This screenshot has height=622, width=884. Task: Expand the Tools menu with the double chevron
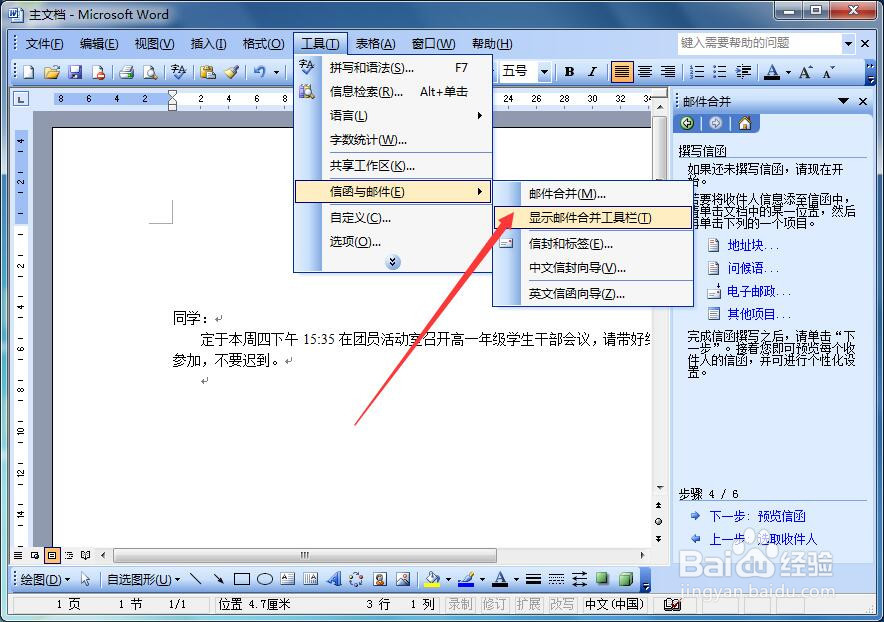tap(393, 262)
